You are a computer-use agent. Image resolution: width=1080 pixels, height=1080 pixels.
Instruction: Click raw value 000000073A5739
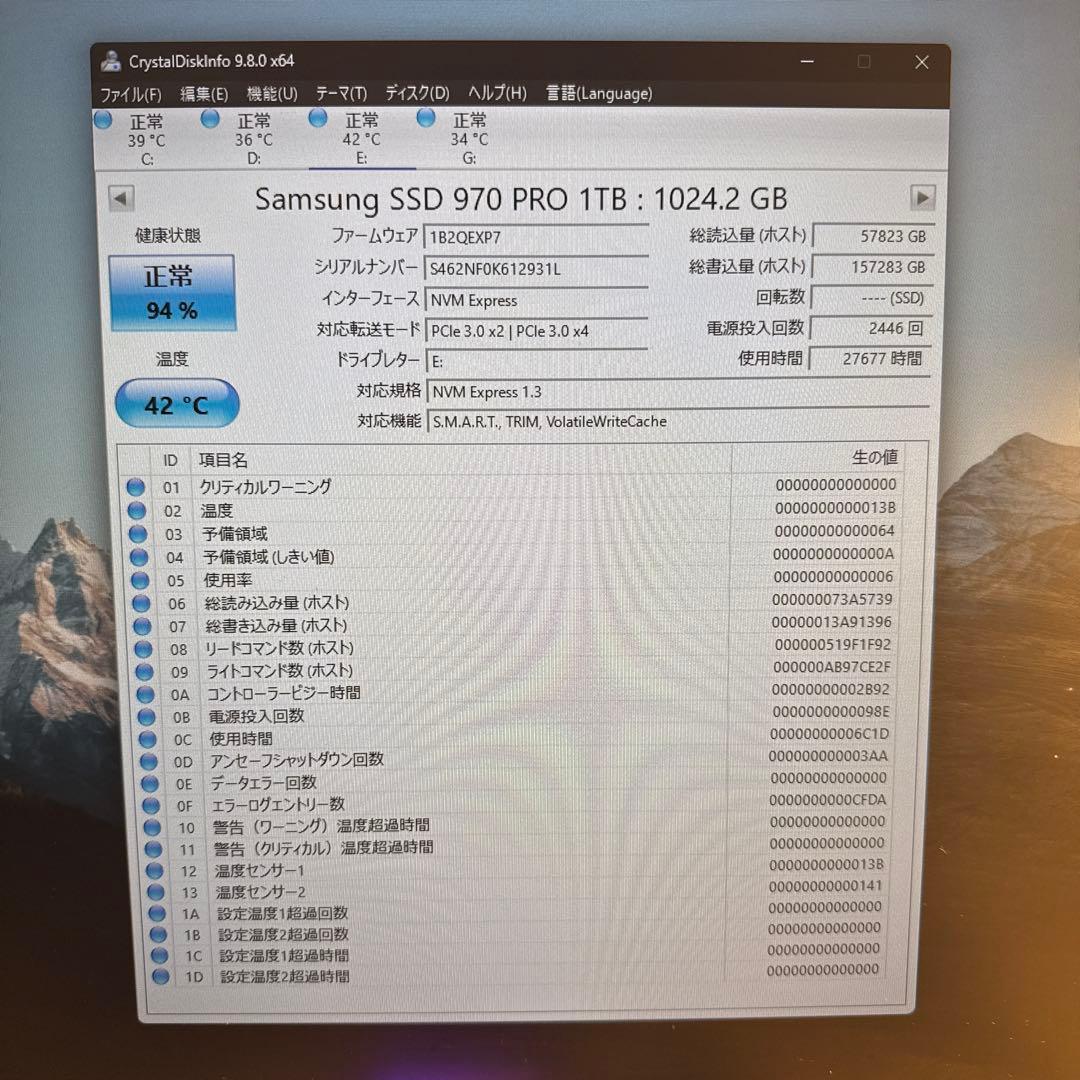point(832,600)
